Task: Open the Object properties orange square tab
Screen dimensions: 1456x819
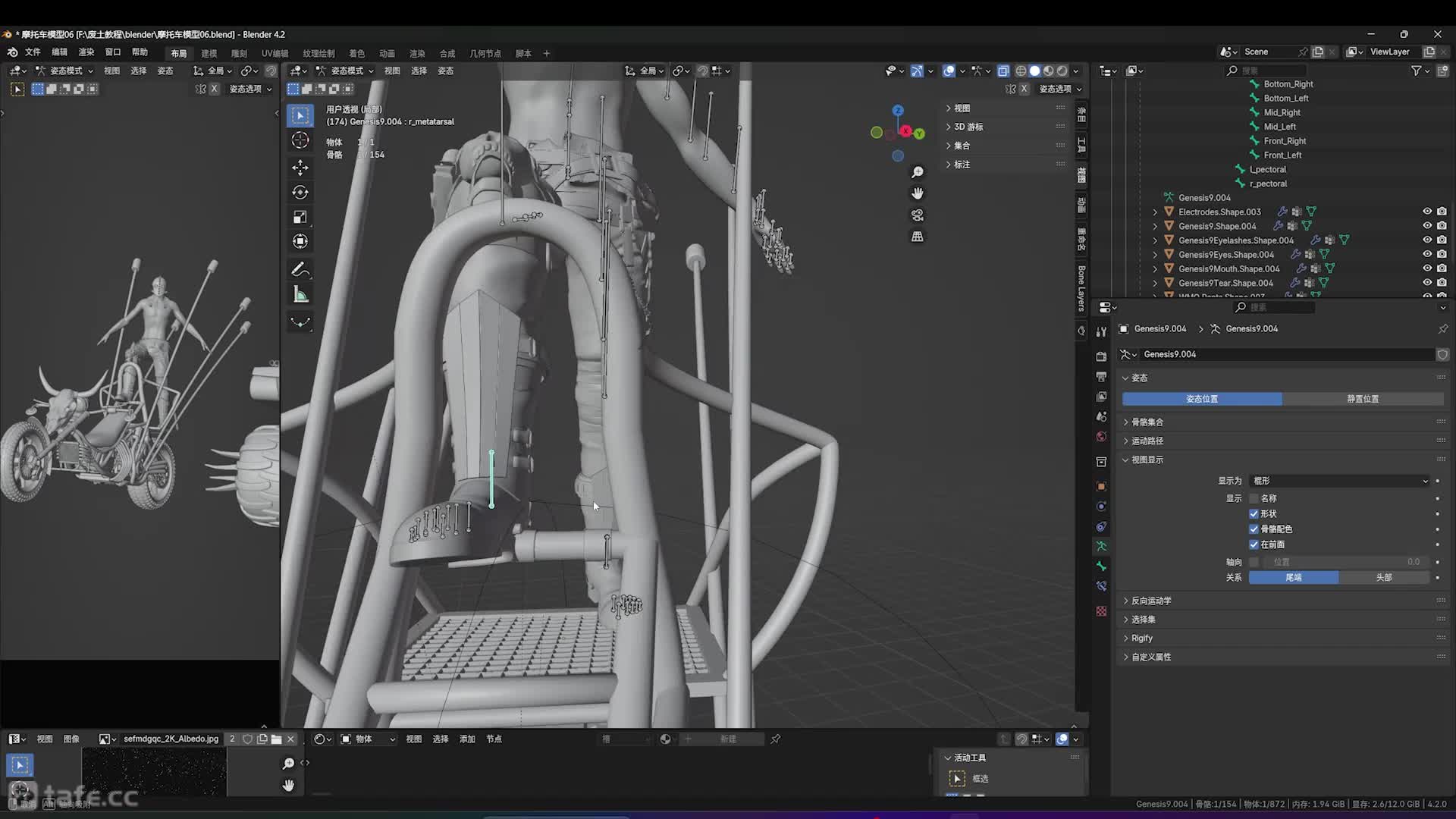Action: 1101,486
